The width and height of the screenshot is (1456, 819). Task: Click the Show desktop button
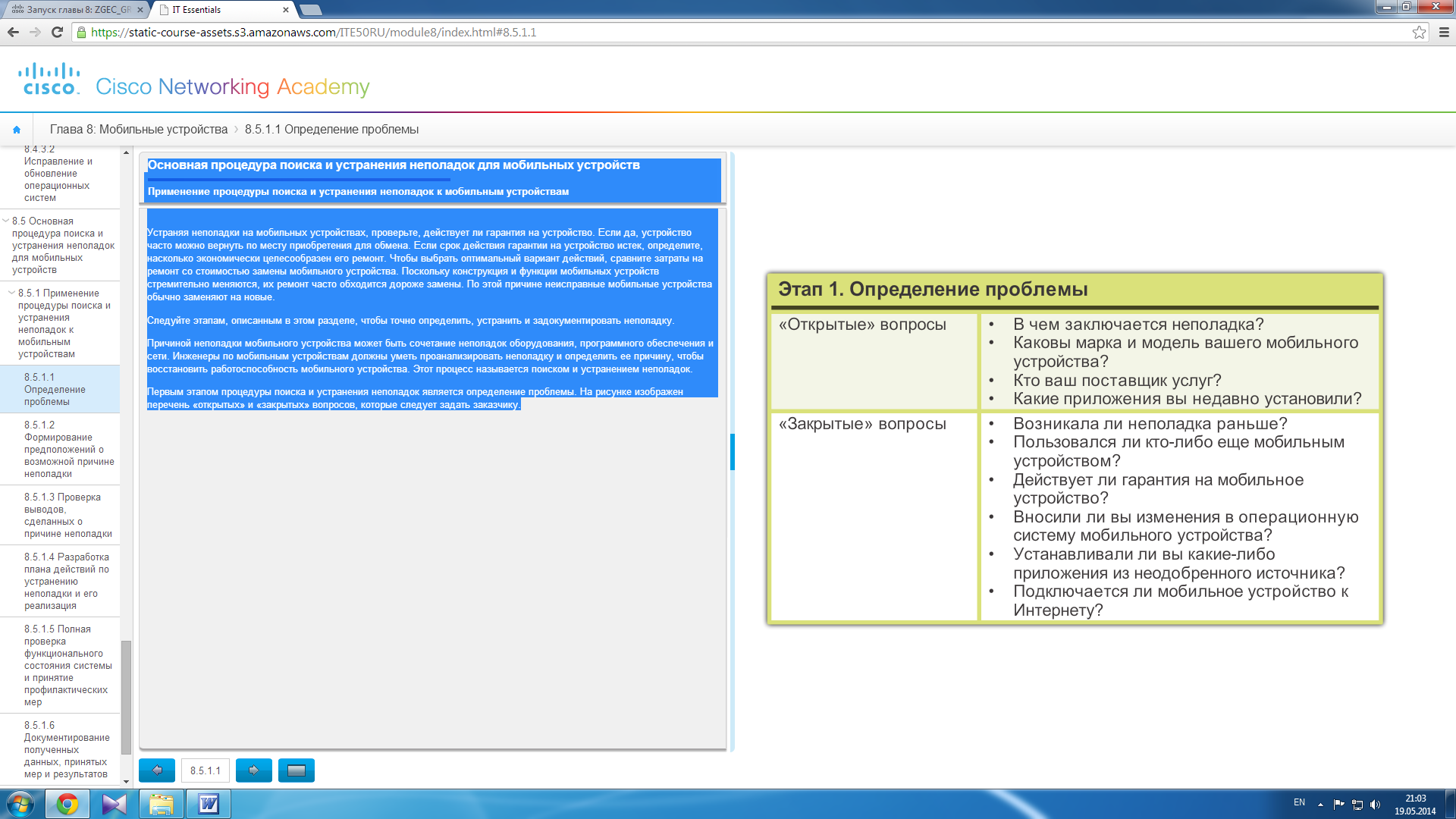tap(1450, 804)
